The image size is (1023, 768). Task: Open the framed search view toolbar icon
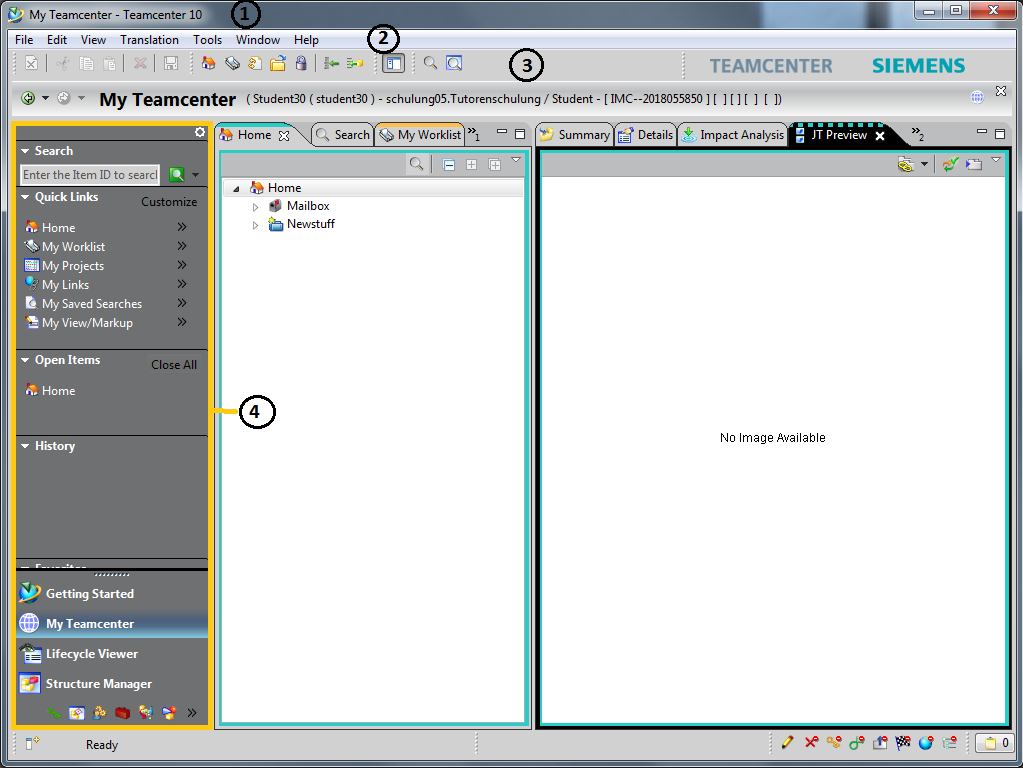coord(454,63)
